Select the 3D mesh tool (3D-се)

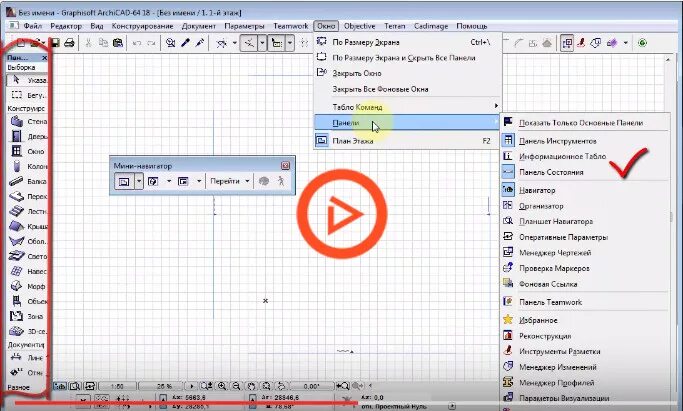point(28,331)
